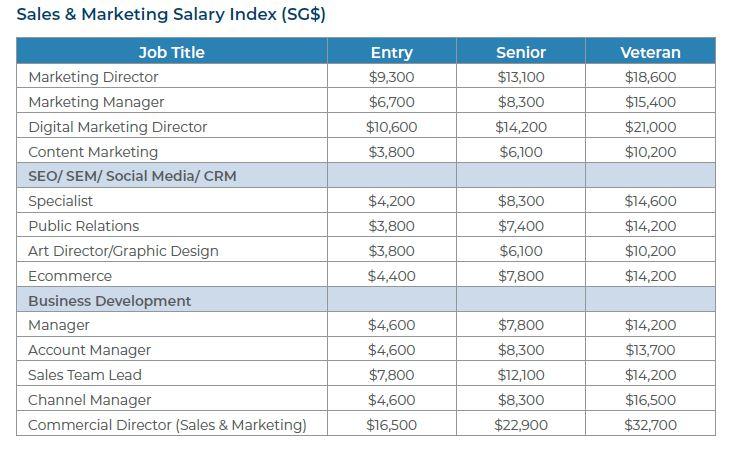734x456 pixels.
Task: Click the $22,900 senior salary cell
Action: pyautogui.click(x=521, y=425)
